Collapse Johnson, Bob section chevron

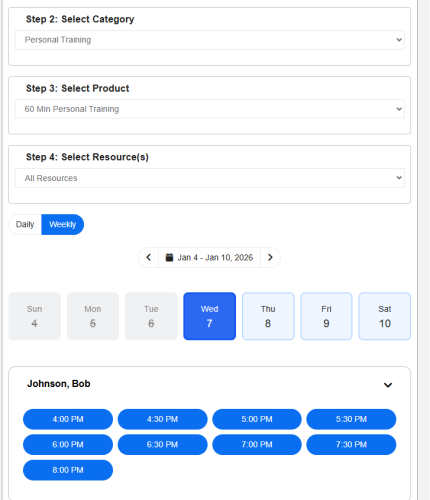click(x=388, y=385)
